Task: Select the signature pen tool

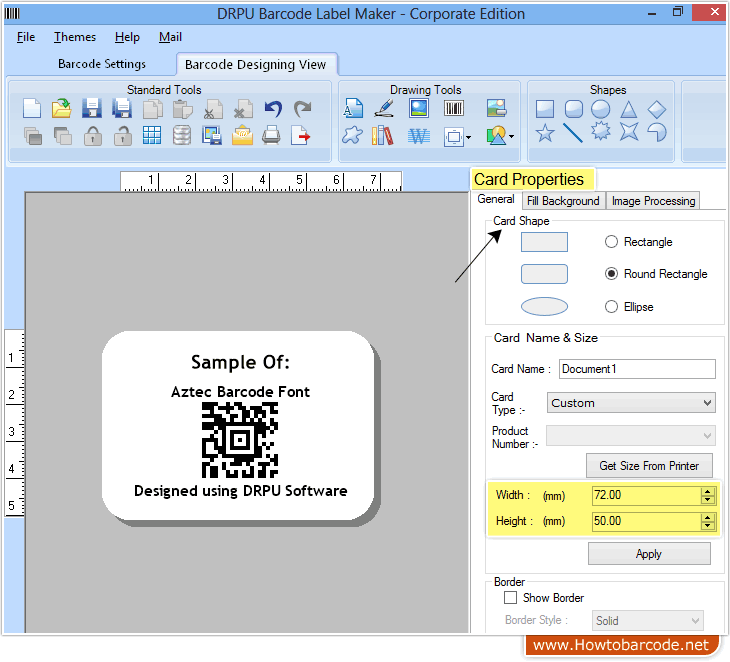Action: (x=385, y=108)
